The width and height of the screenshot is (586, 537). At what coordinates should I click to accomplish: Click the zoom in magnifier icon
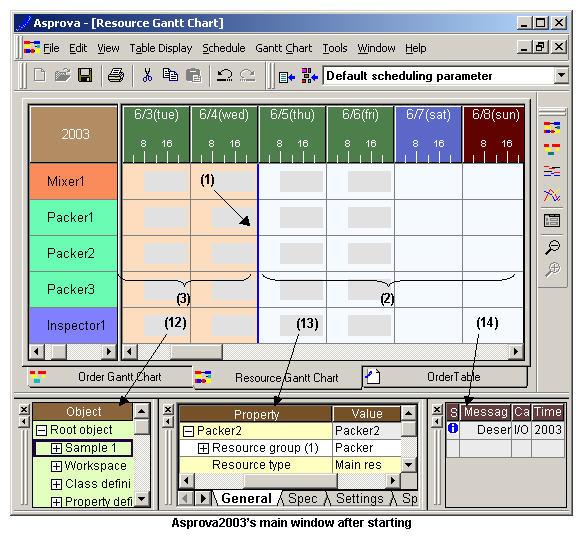pyautogui.click(x=552, y=269)
